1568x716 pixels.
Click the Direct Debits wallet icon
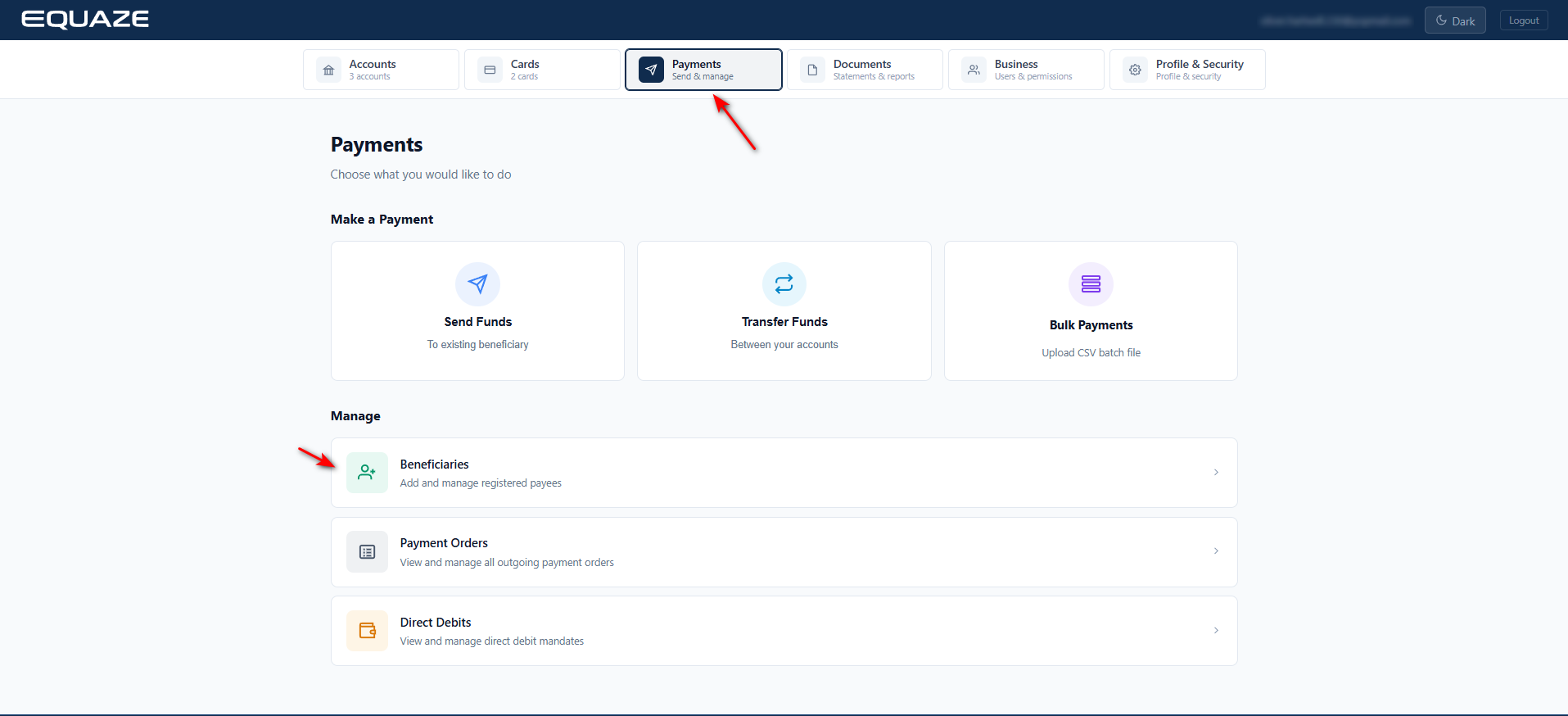[x=367, y=631]
